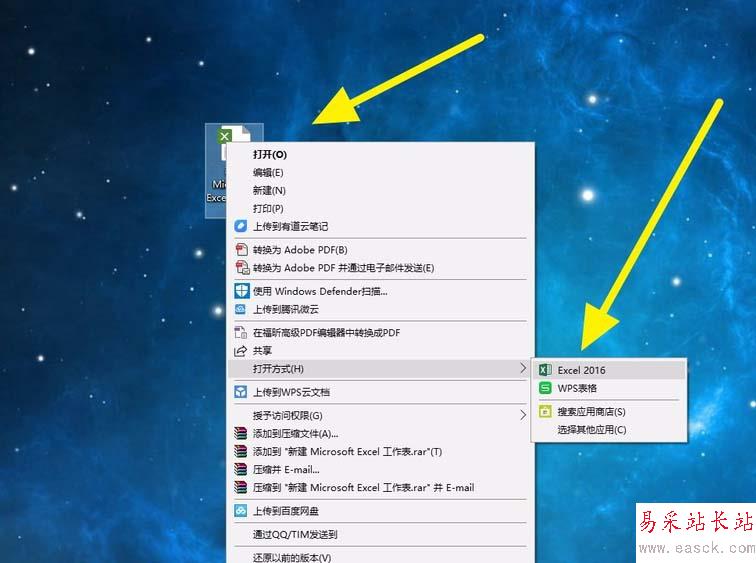The image size is (756, 563).
Task: Open 授予访问权限(G) entry
Action: (x=380, y=415)
